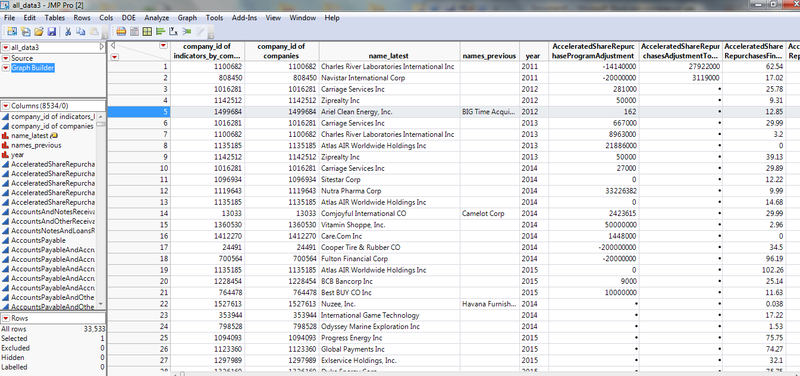Click the greyed Paste icon in toolbar
Screen dimensions: 800x376
tap(94, 32)
